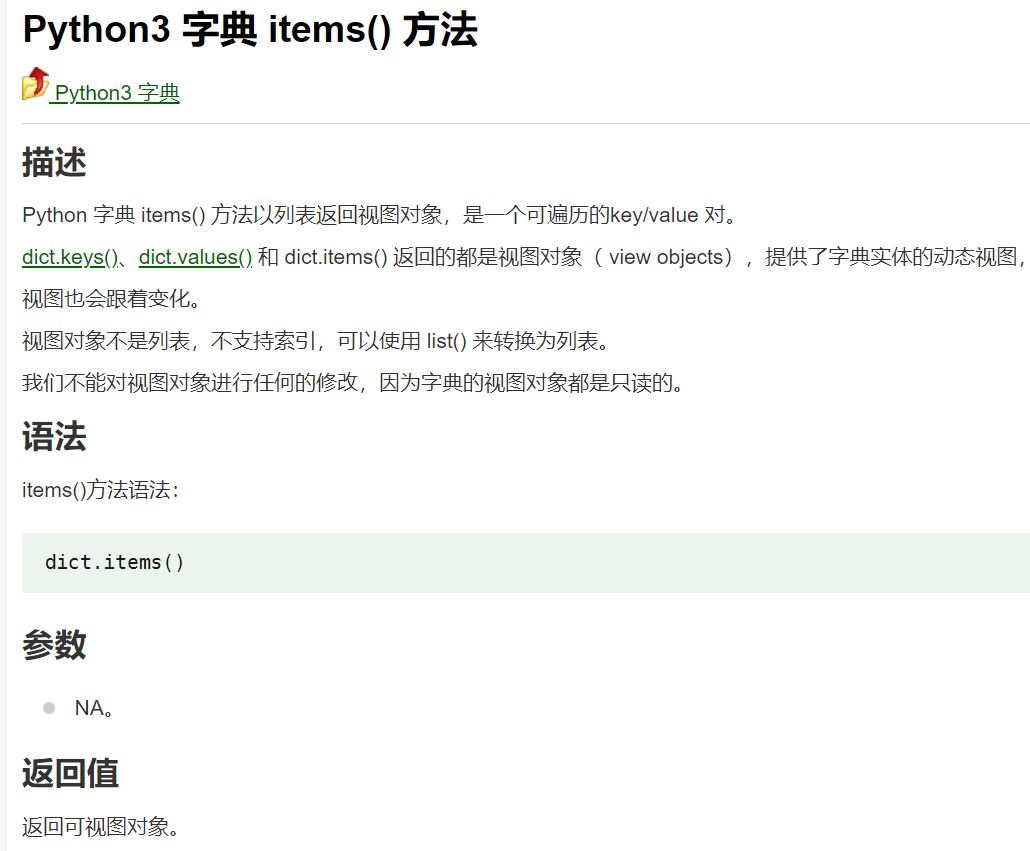Click the NA。 list item text

(x=94, y=708)
